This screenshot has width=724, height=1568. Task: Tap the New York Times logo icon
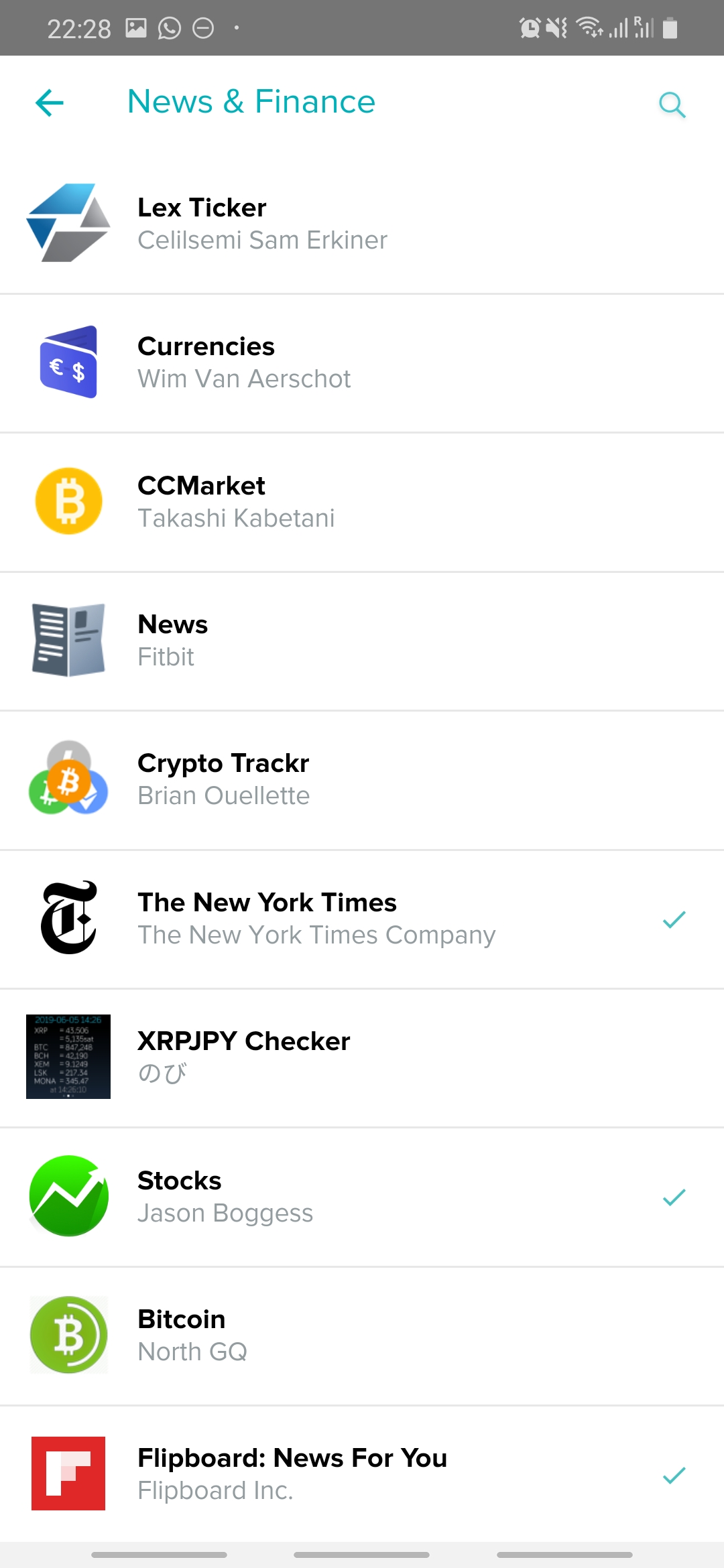(68, 918)
